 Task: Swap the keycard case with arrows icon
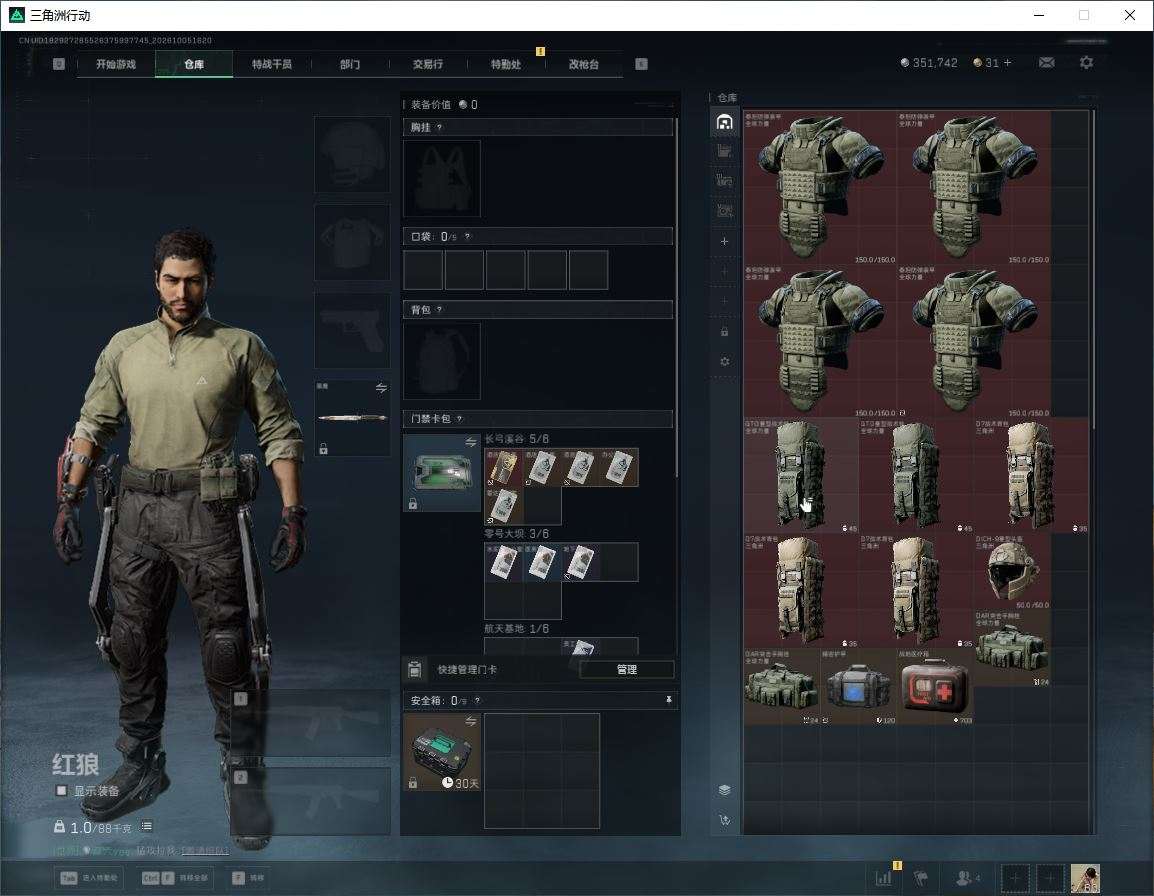pyautogui.click(x=470, y=442)
